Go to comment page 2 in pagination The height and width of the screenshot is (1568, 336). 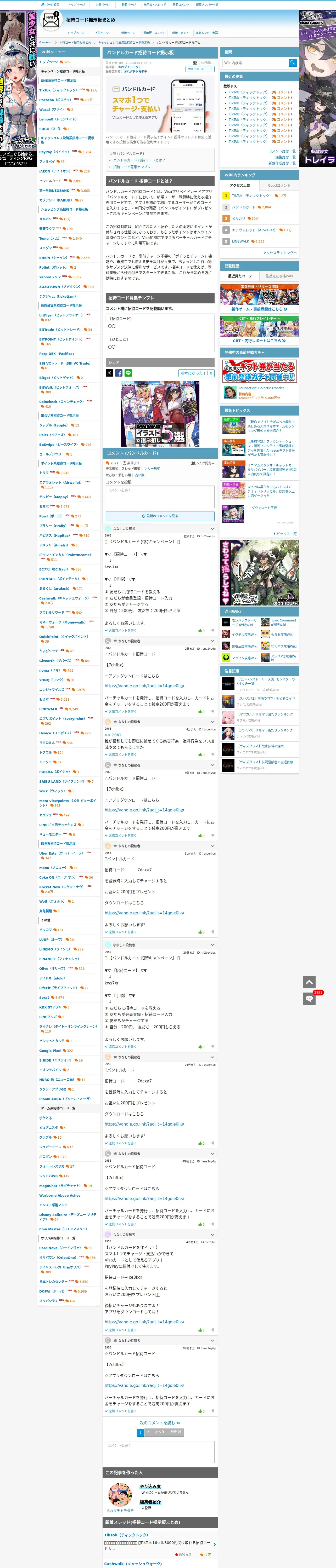(x=148, y=1433)
